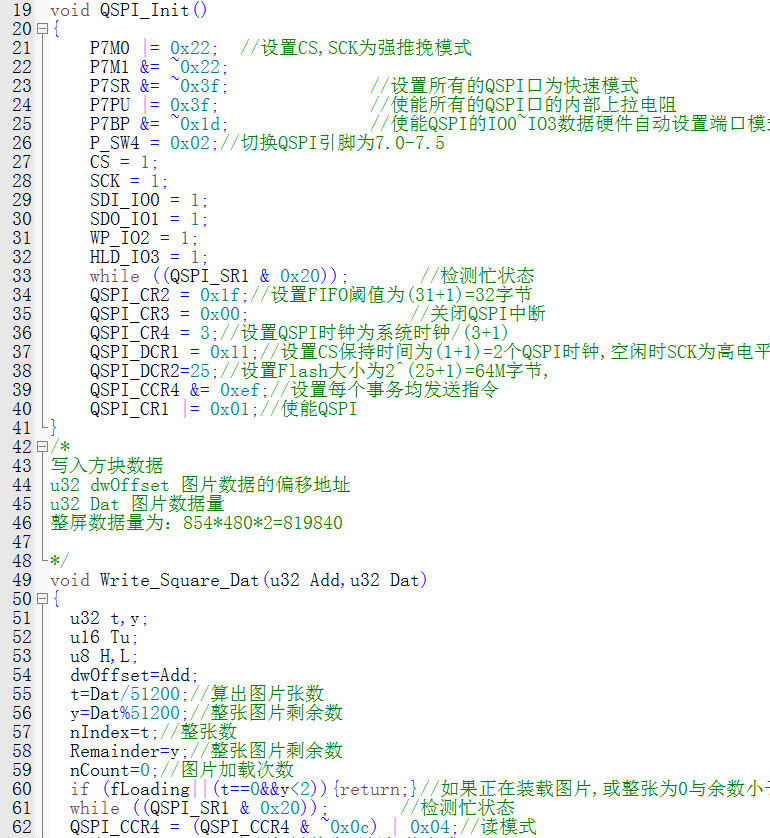
Task: Click line number 33 in the gutter
Action: tap(21, 276)
